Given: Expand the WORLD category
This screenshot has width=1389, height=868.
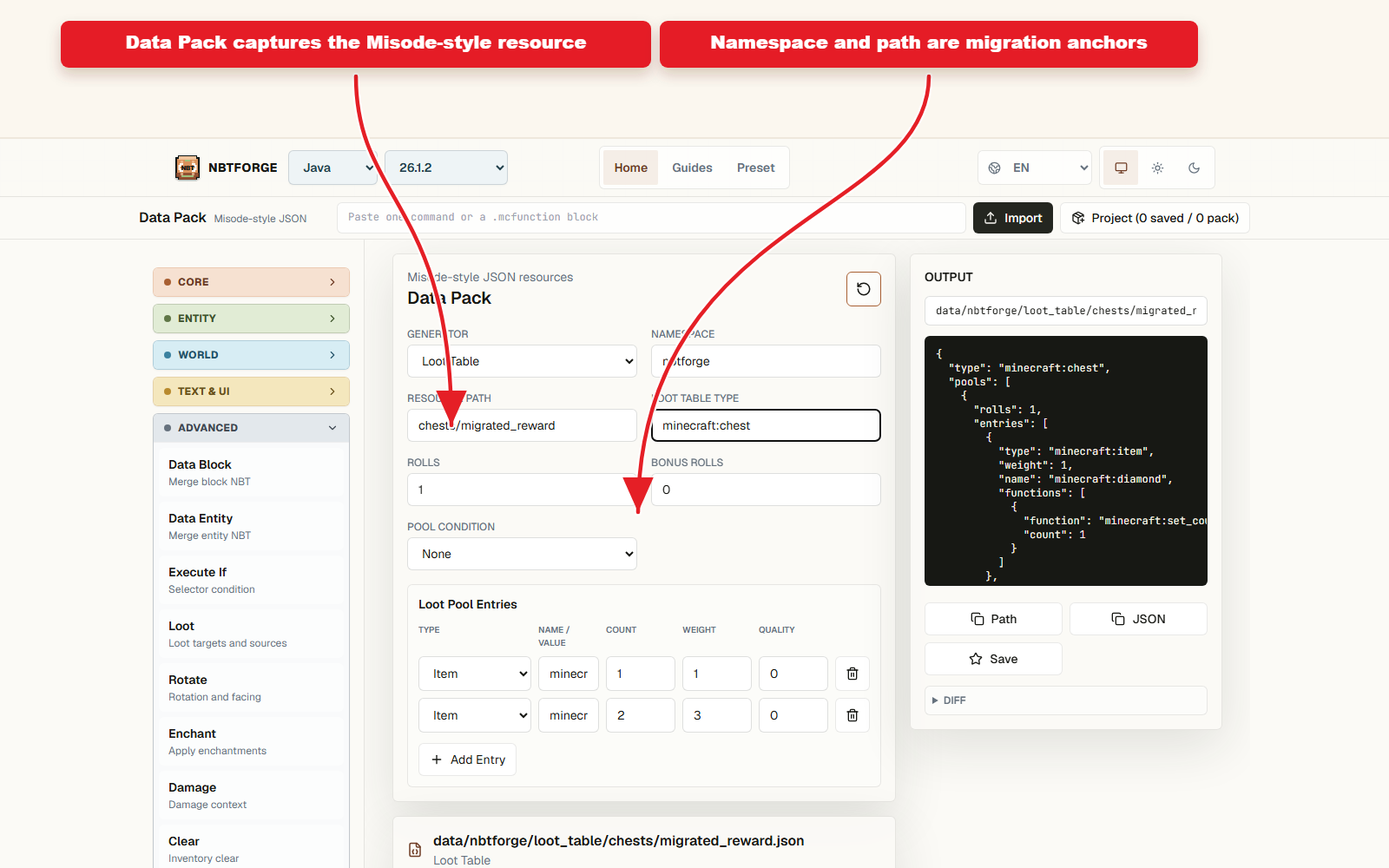Looking at the screenshot, I should pos(251,355).
